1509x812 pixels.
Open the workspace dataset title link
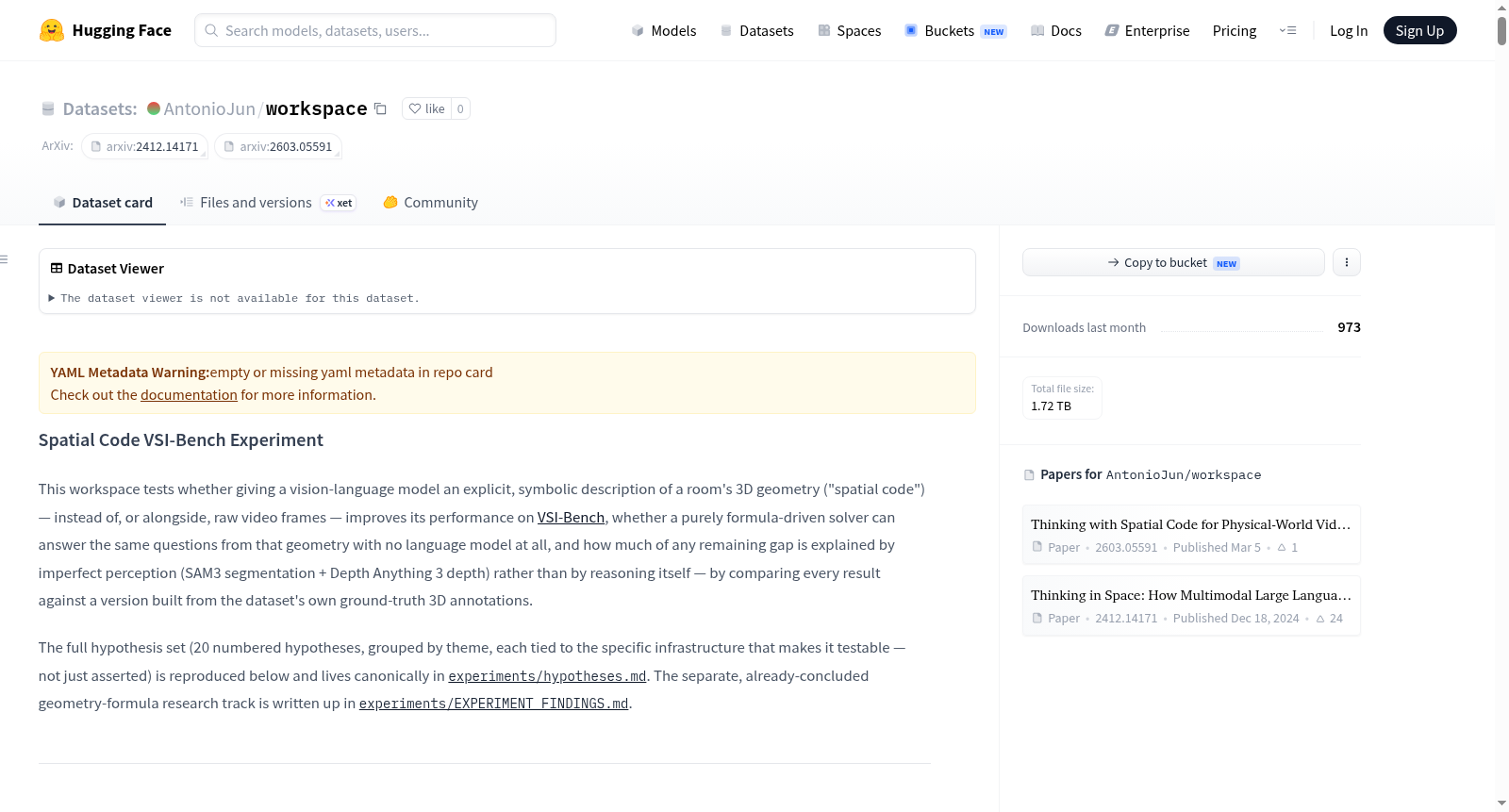pyautogui.click(x=316, y=108)
